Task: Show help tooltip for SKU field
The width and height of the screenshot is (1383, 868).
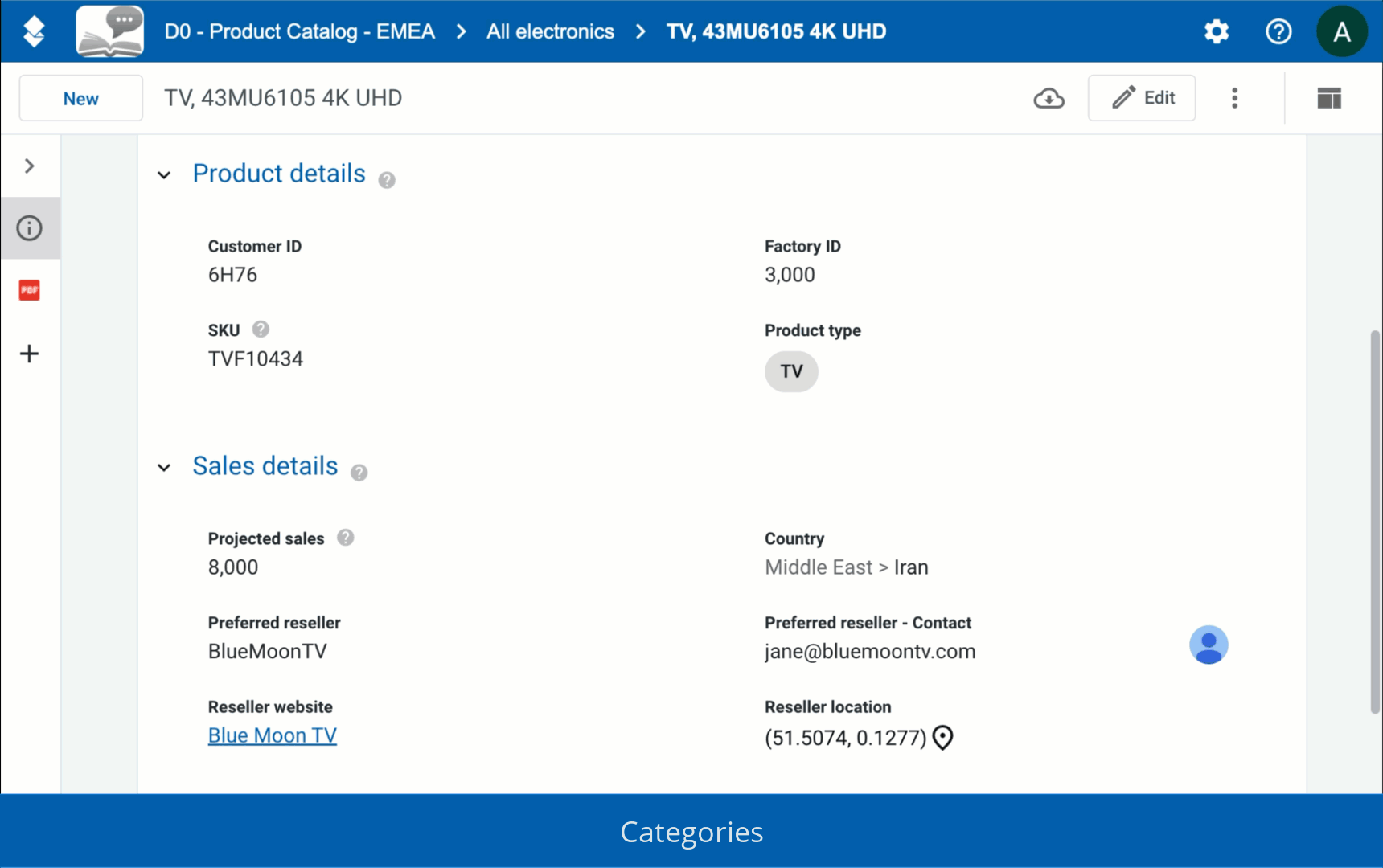Action: (261, 329)
